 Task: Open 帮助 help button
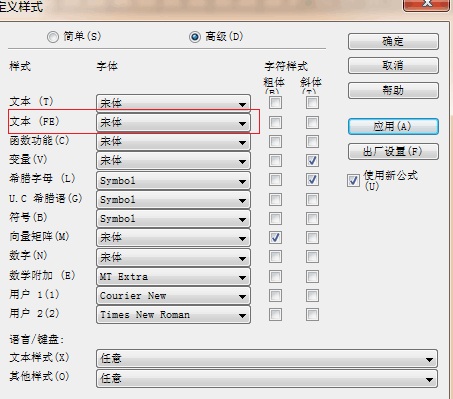pyautogui.click(x=393, y=90)
